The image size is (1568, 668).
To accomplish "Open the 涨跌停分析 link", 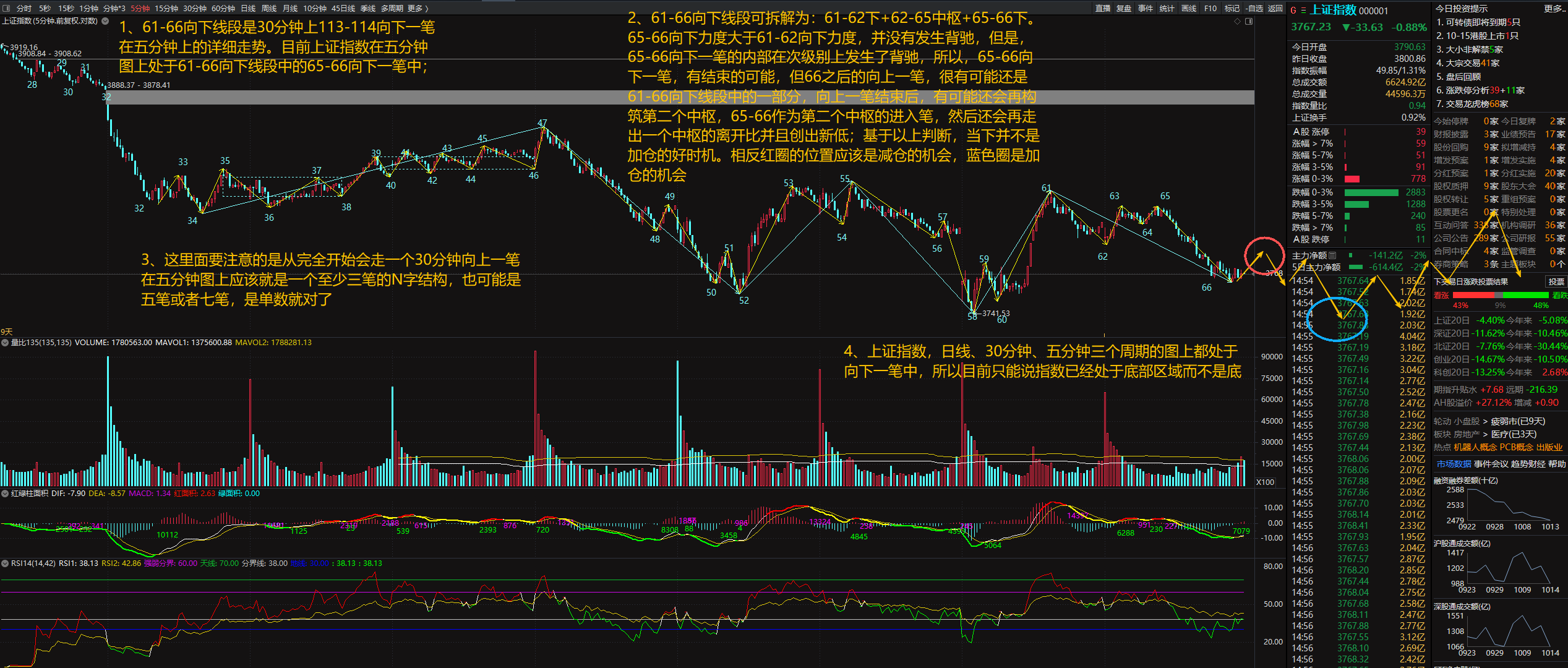I will [1481, 90].
